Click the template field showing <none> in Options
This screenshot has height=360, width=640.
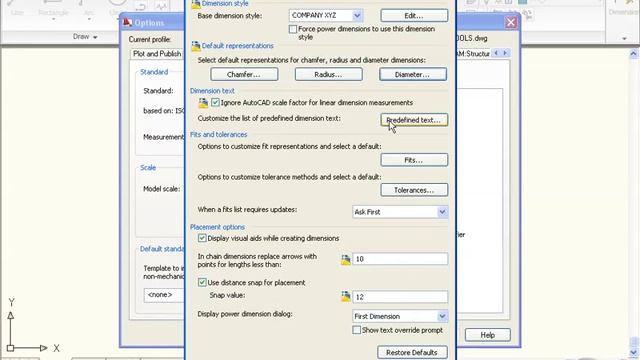[164, 295]
